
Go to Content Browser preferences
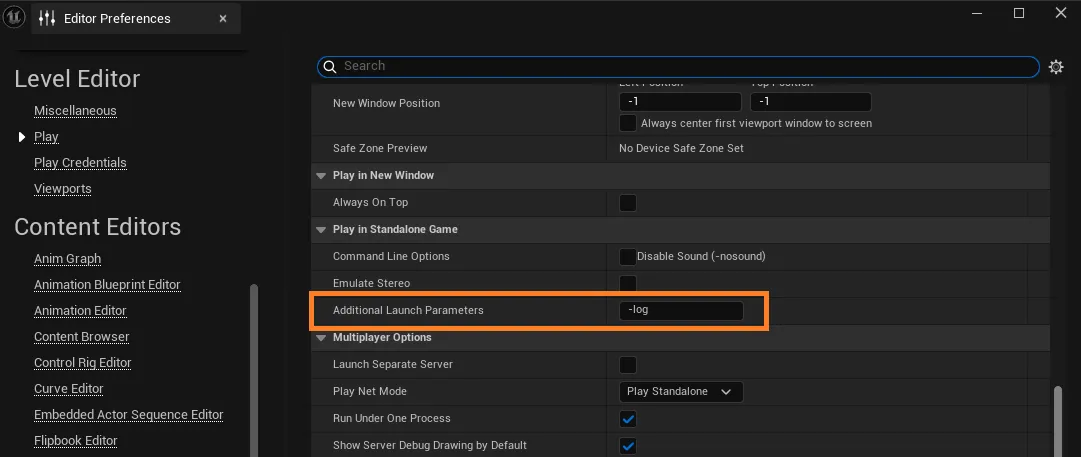coord(81,337)
